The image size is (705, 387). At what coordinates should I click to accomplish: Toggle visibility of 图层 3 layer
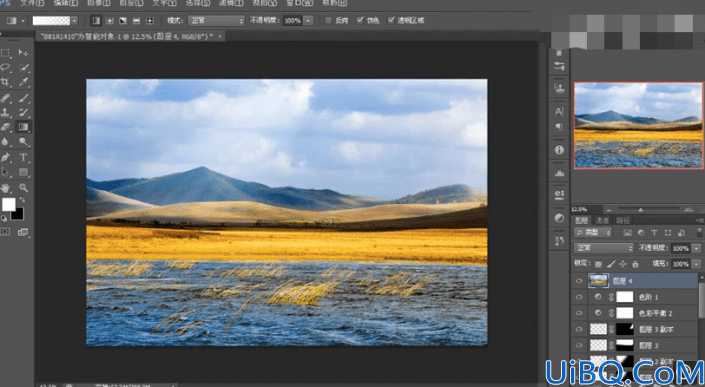(579, 346)
